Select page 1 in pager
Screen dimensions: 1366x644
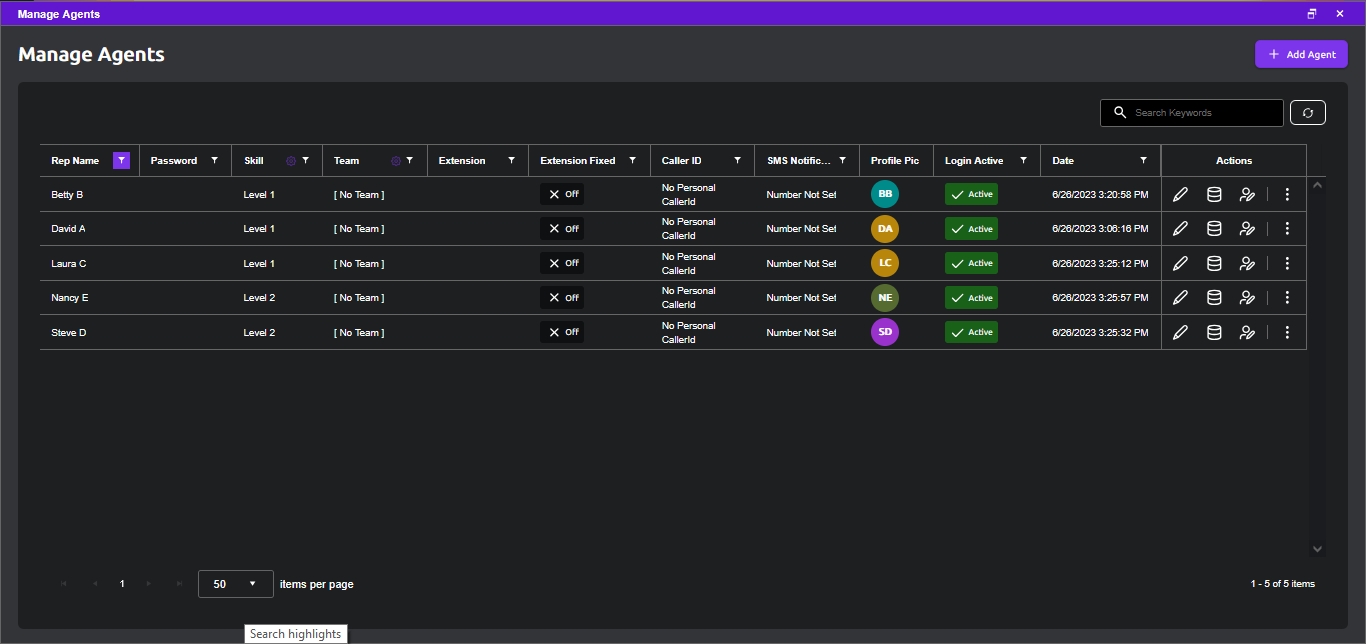[122, 584]
